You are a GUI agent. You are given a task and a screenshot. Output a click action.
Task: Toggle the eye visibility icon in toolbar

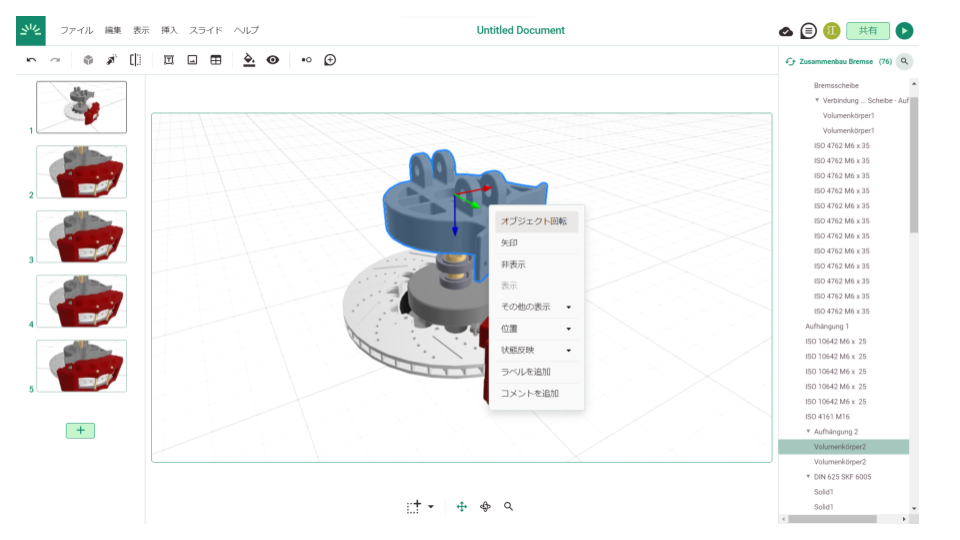point(272,61)
